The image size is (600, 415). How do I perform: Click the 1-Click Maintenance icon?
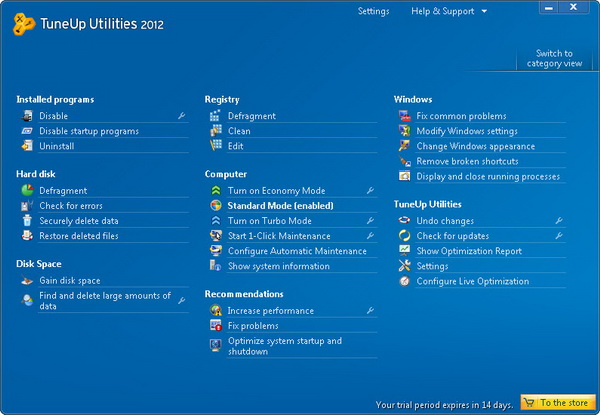click(215, 236)
